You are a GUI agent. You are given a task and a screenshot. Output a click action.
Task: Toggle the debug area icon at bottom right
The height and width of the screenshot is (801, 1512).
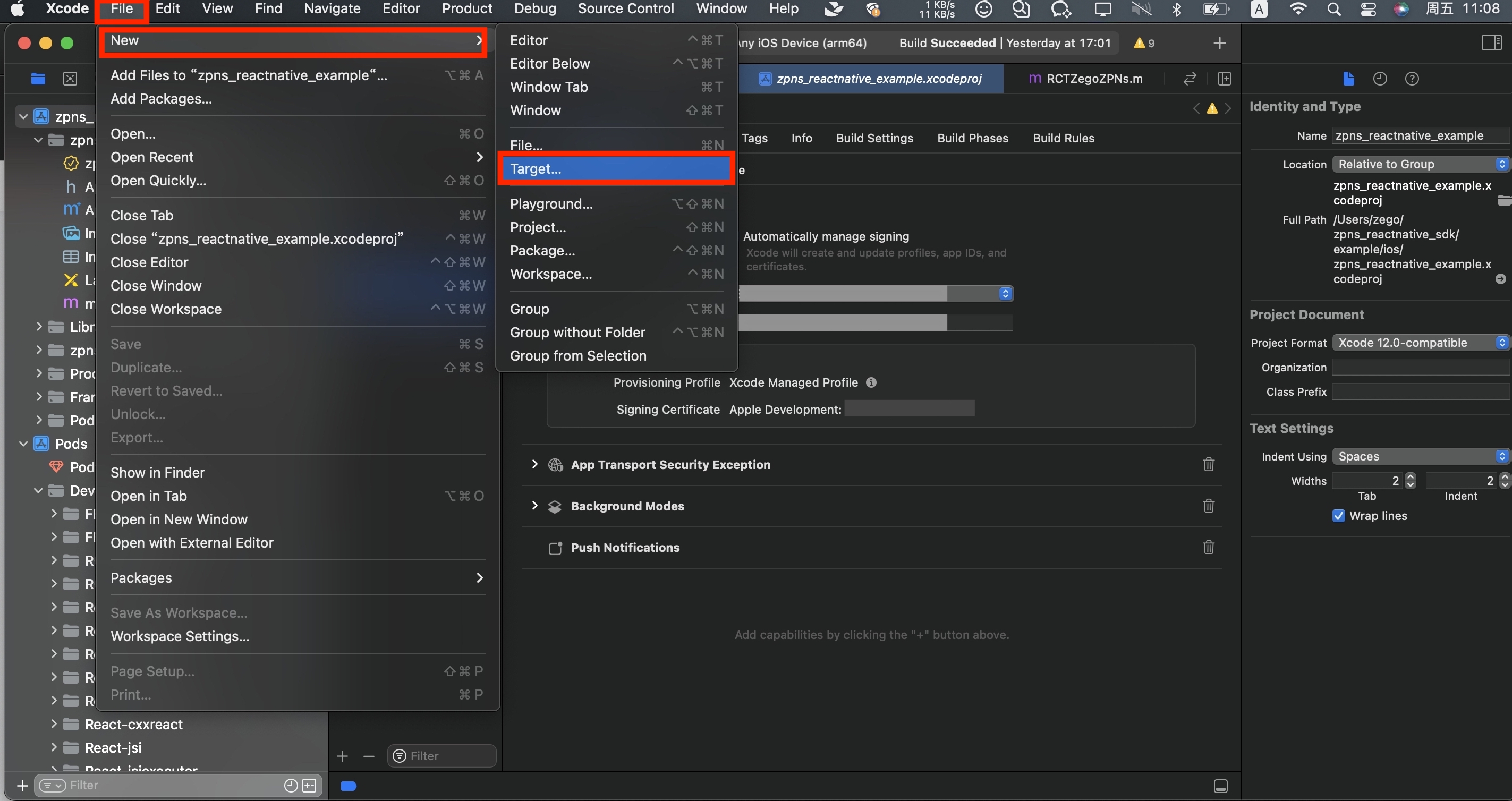(x=1220, y=786)
